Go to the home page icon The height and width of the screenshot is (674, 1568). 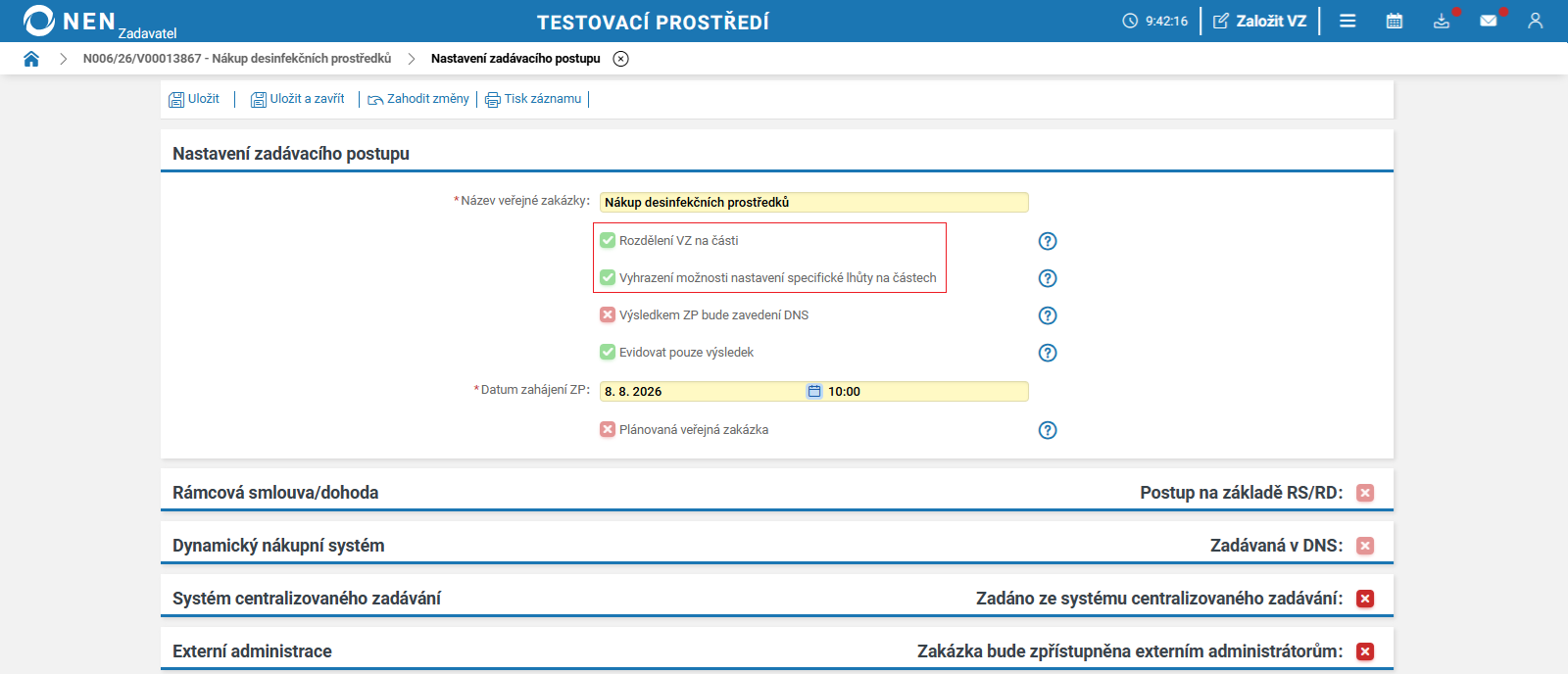pos(31,59)
